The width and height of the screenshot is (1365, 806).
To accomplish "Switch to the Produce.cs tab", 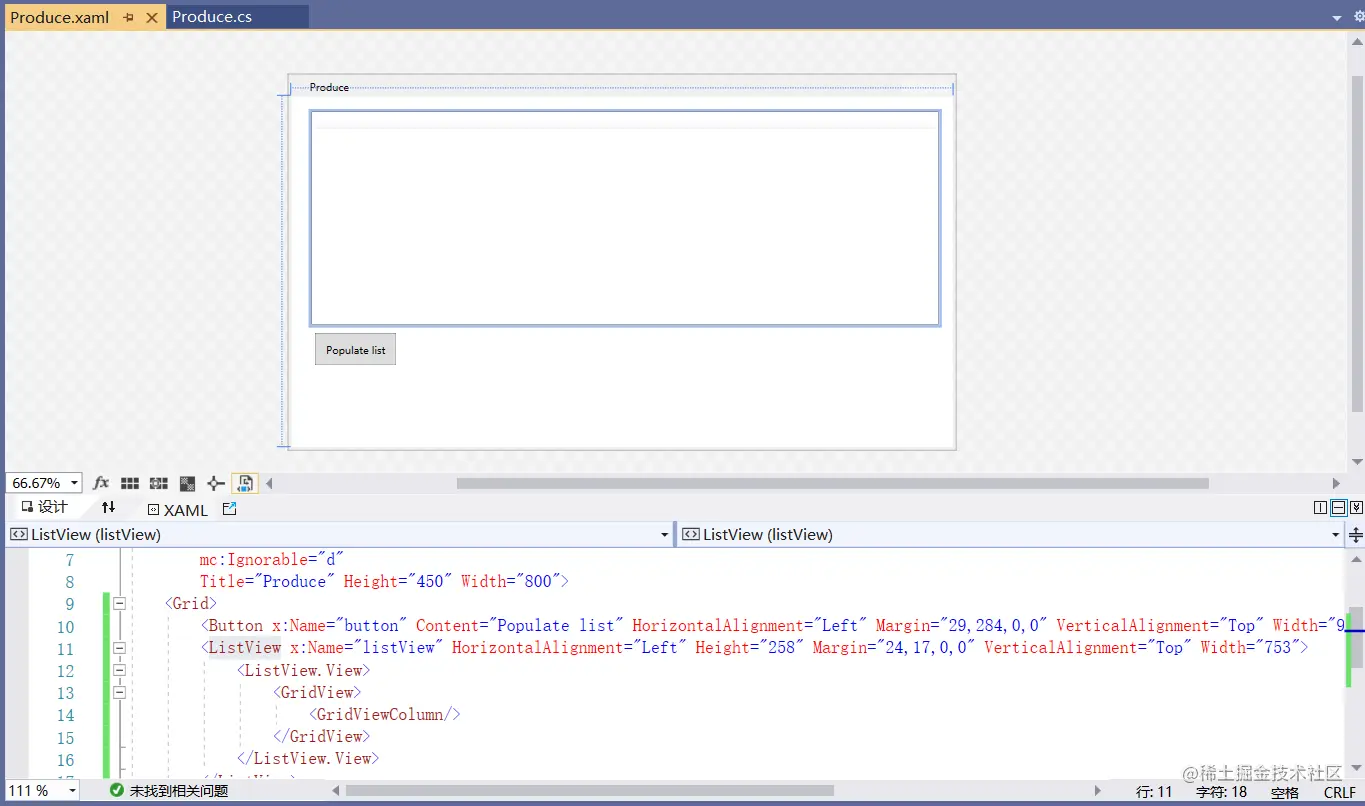I will 212,17.
